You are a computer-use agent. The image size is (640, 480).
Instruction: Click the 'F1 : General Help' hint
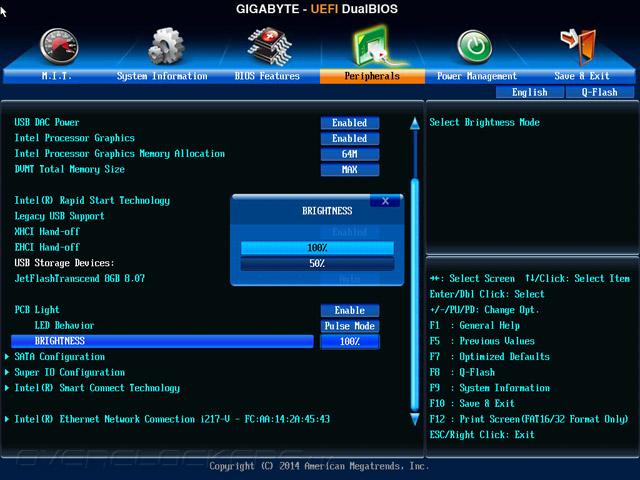click(475, 326)
